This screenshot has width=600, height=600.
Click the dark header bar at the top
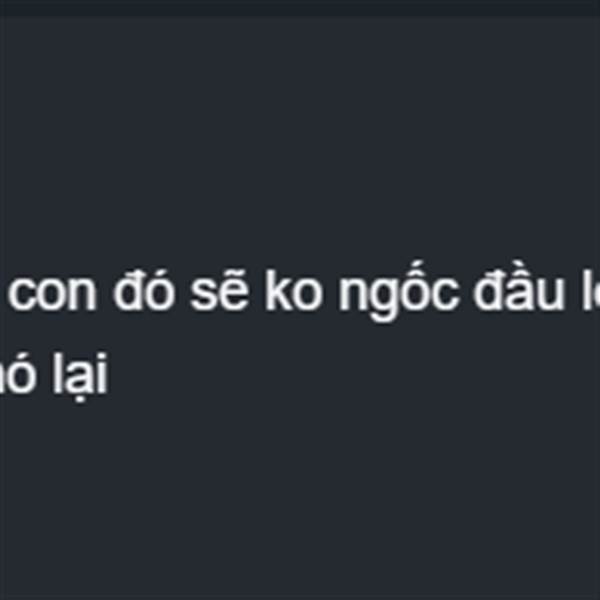click(300, 8)
